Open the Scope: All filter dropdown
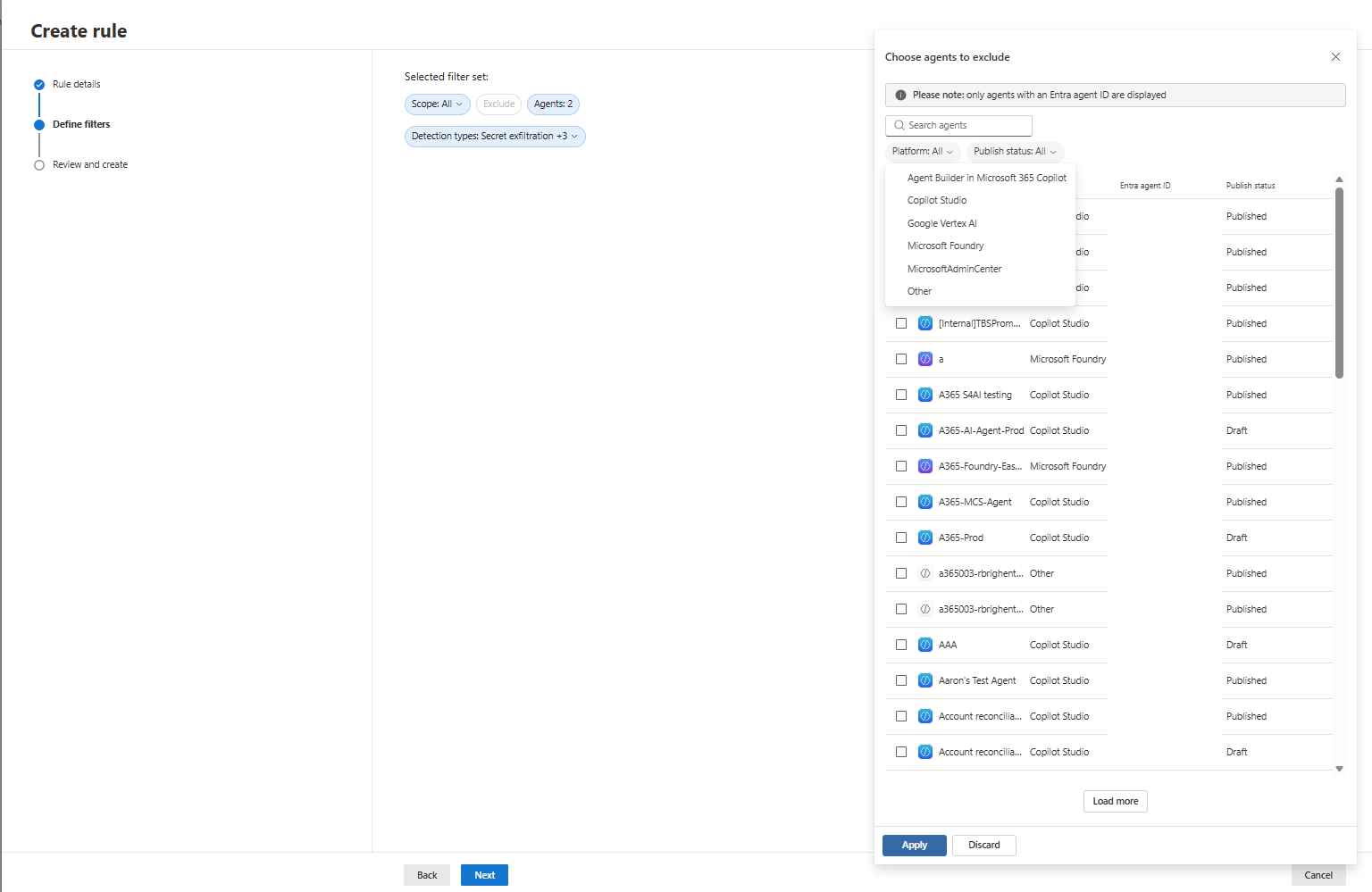The width and height of the screenshot is (1372, 892). pyautogui.click(x=438, y=104)
